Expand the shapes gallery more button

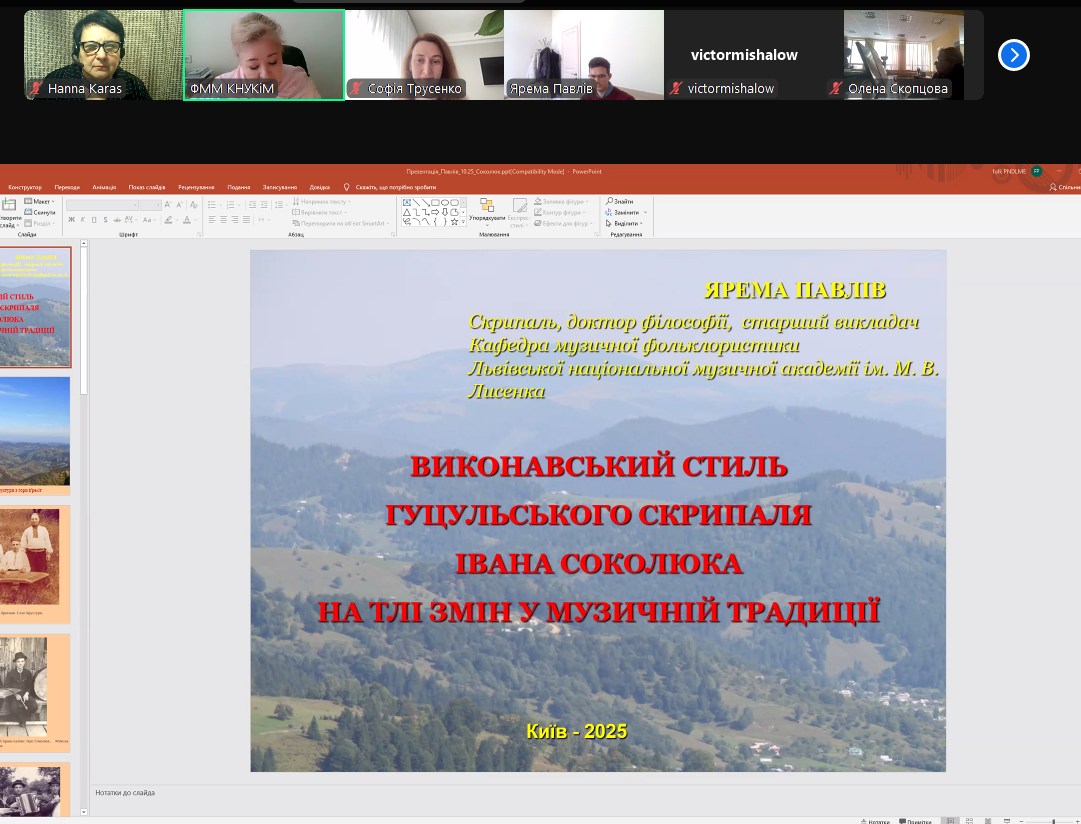click(x=463, y=222)
